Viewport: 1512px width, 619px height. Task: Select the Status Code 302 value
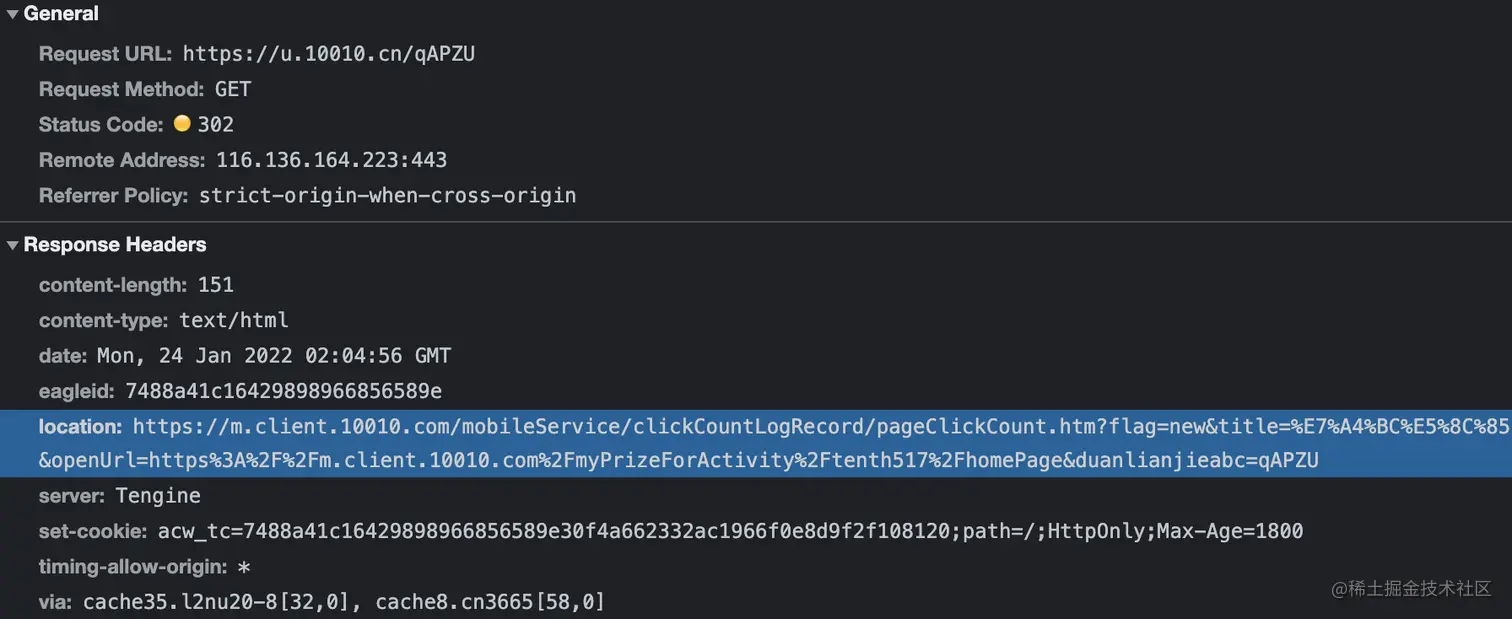point(216,125)
